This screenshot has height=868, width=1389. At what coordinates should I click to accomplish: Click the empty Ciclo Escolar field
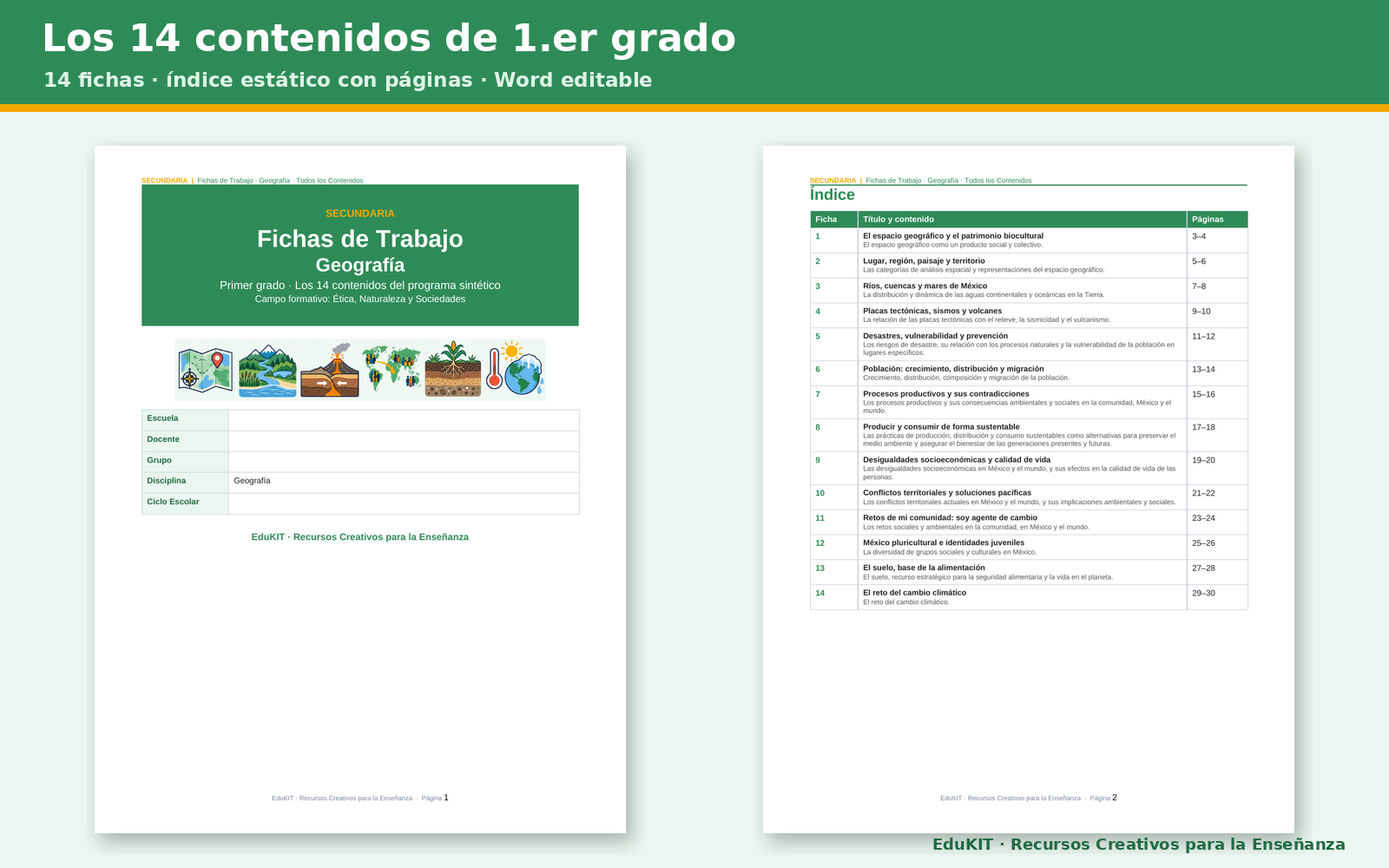pos(404,503)
